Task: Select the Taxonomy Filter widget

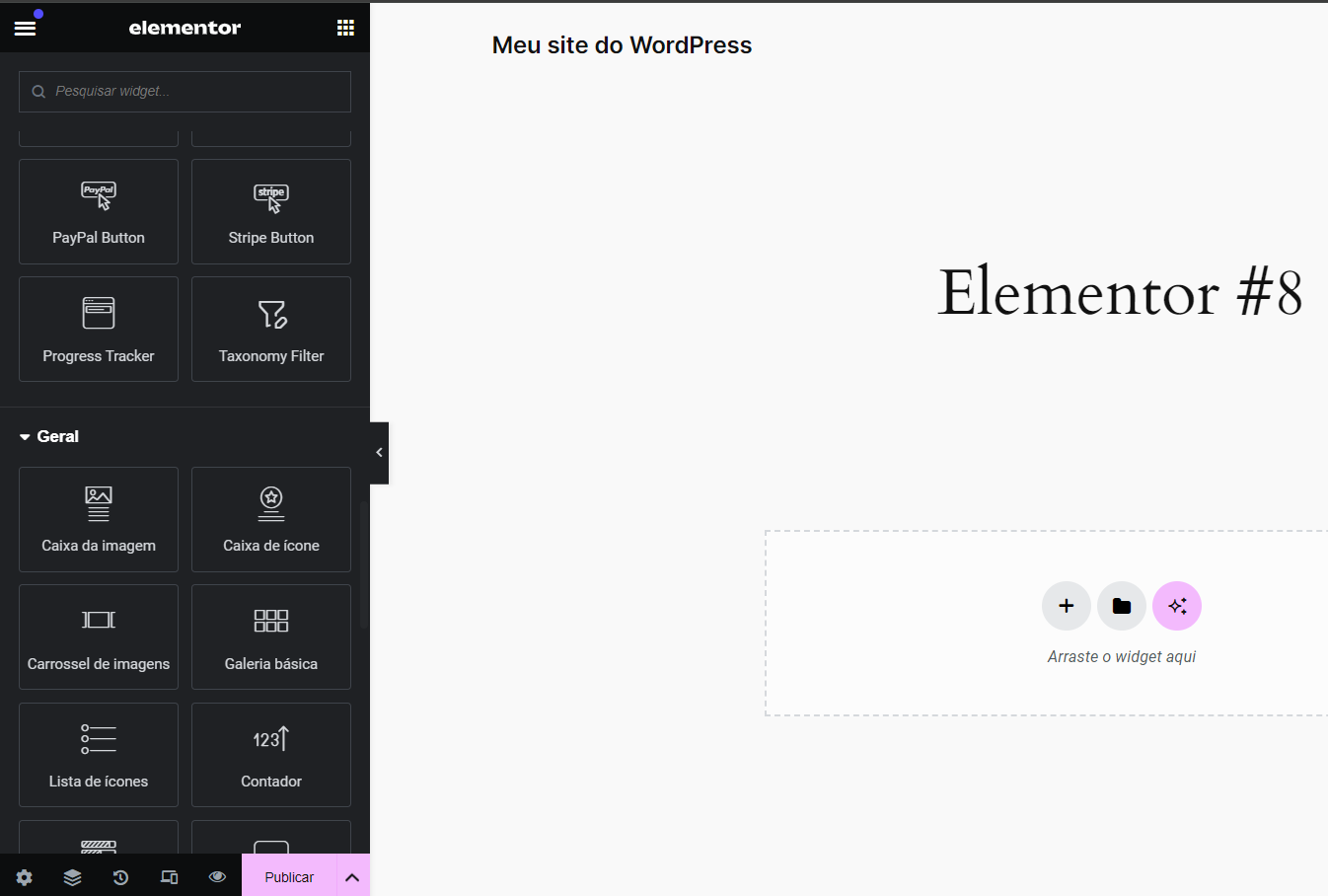Action: (271, 329)
